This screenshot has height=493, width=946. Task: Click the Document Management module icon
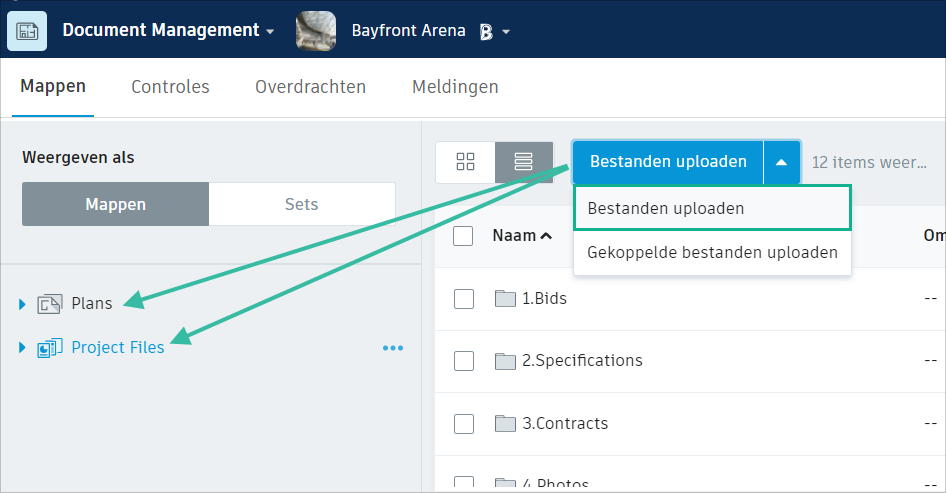[x=26, y=30]
